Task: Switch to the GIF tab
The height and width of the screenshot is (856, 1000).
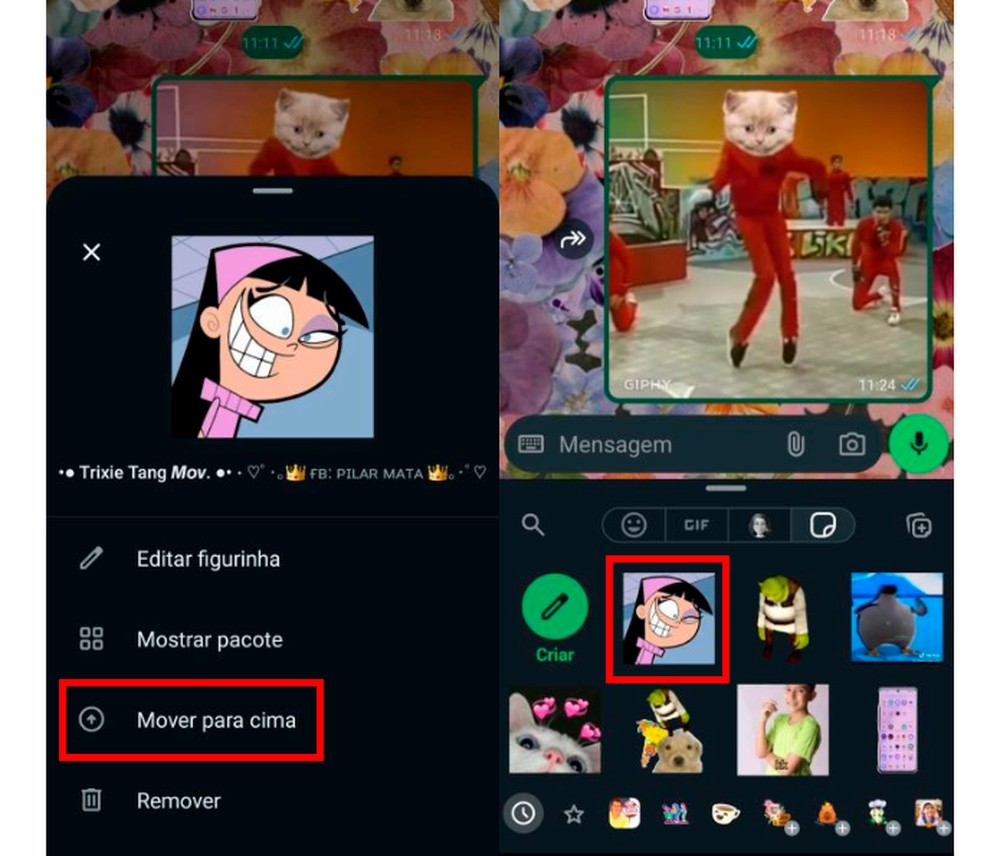Action: pos(696,526)
